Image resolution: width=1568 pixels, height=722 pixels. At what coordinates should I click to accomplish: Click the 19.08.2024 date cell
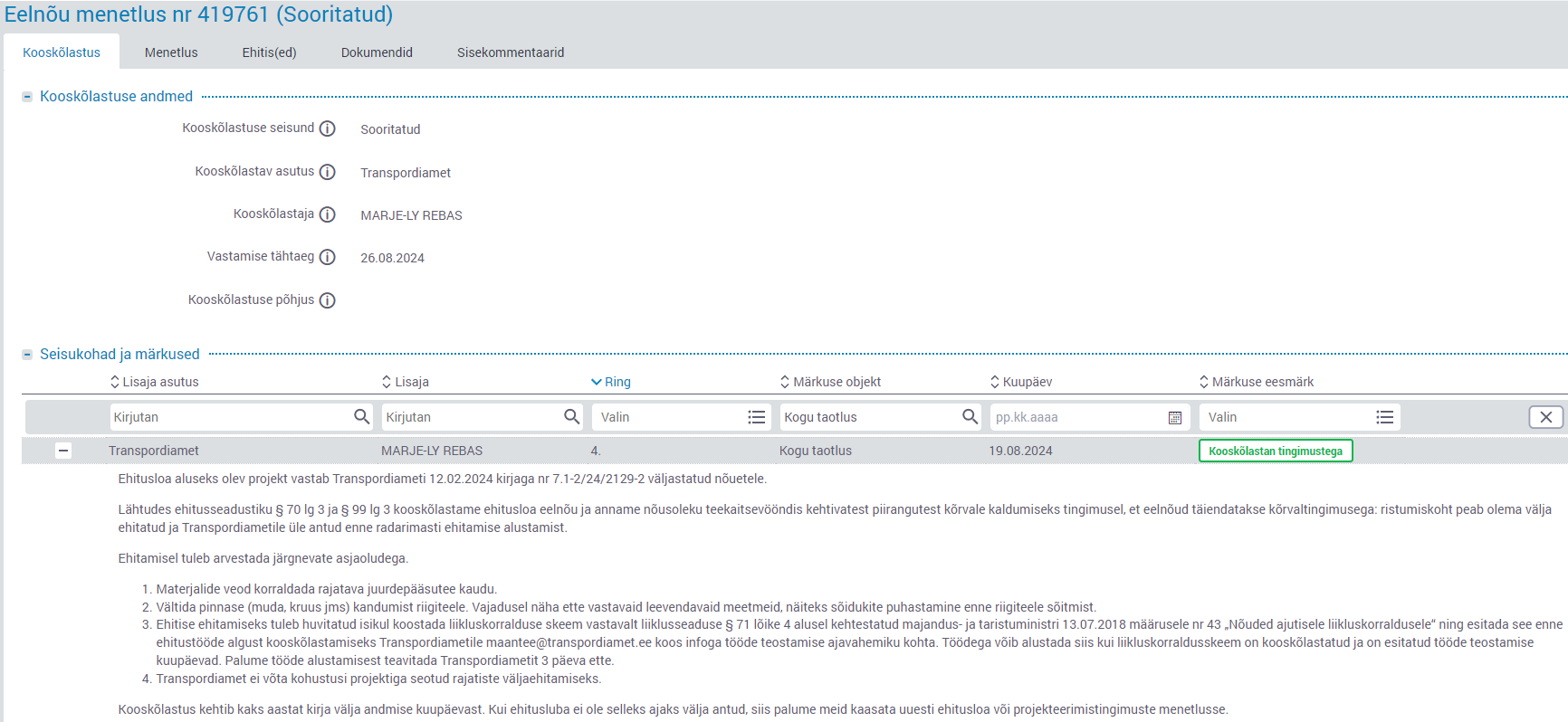click(1020, 451)
